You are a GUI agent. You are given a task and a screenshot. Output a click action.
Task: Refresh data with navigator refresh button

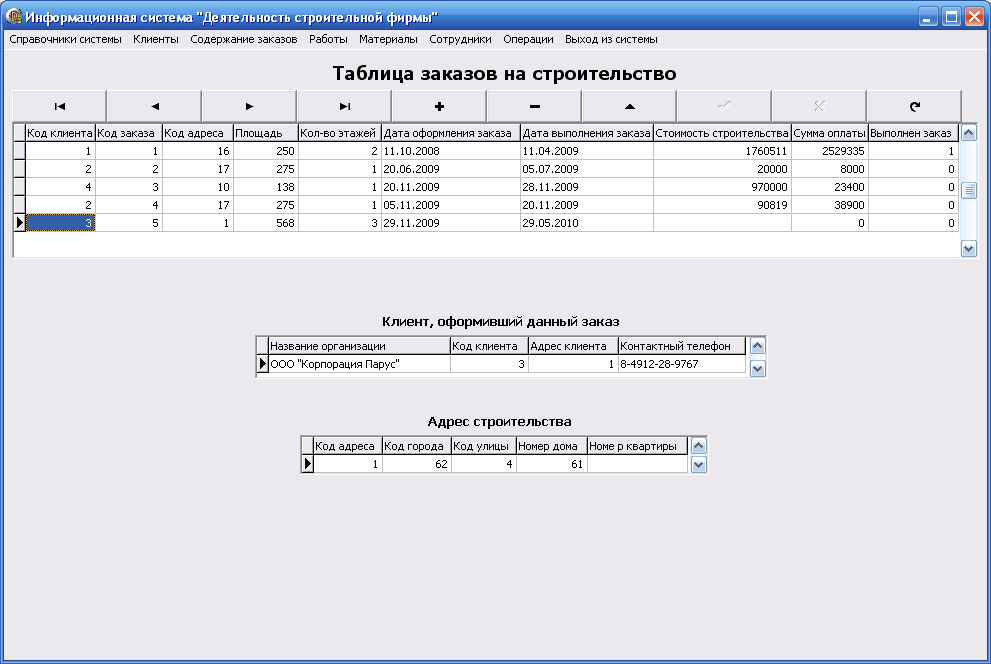(915, 106)
